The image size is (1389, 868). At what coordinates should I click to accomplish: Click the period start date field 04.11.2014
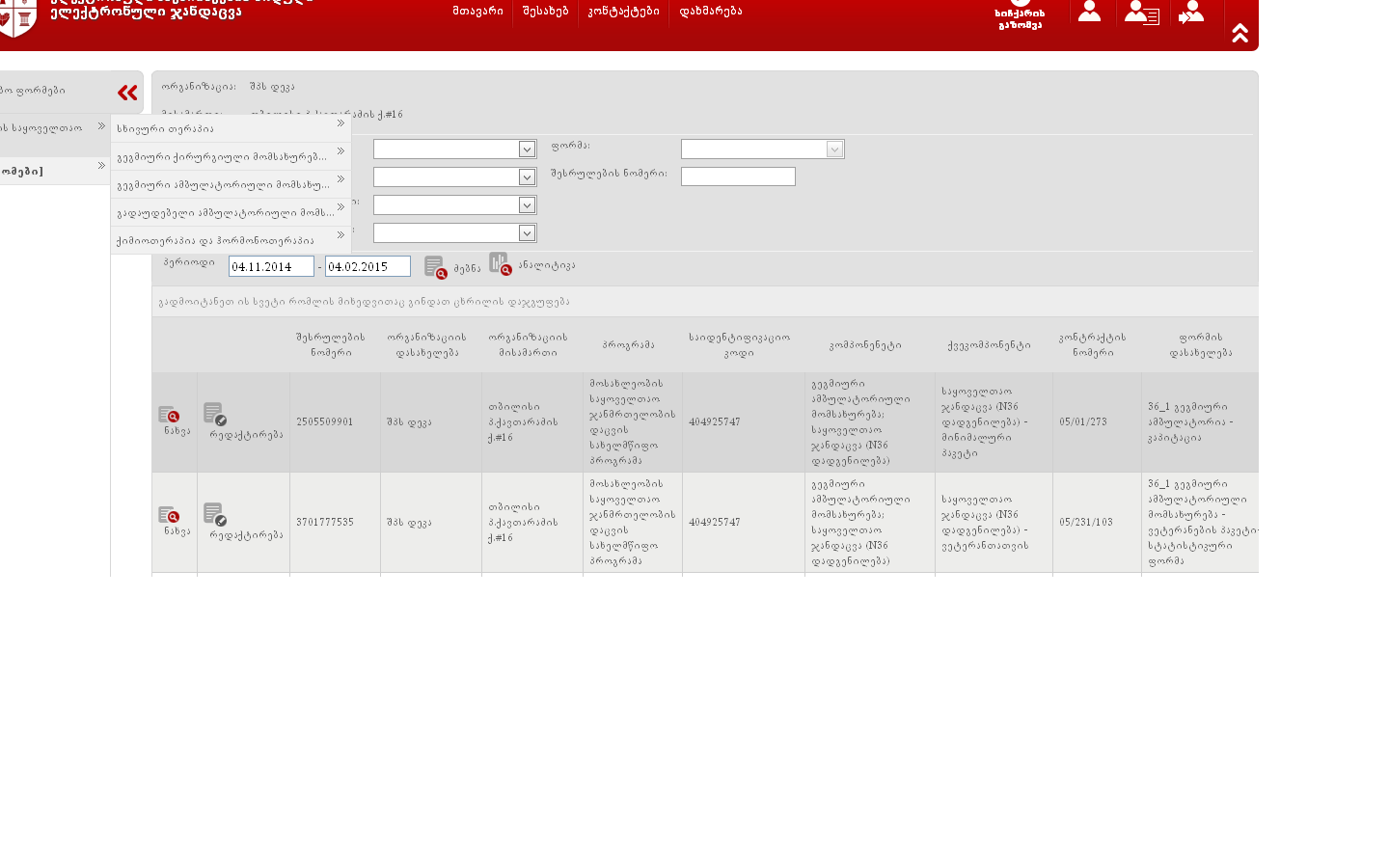(271, 266)
